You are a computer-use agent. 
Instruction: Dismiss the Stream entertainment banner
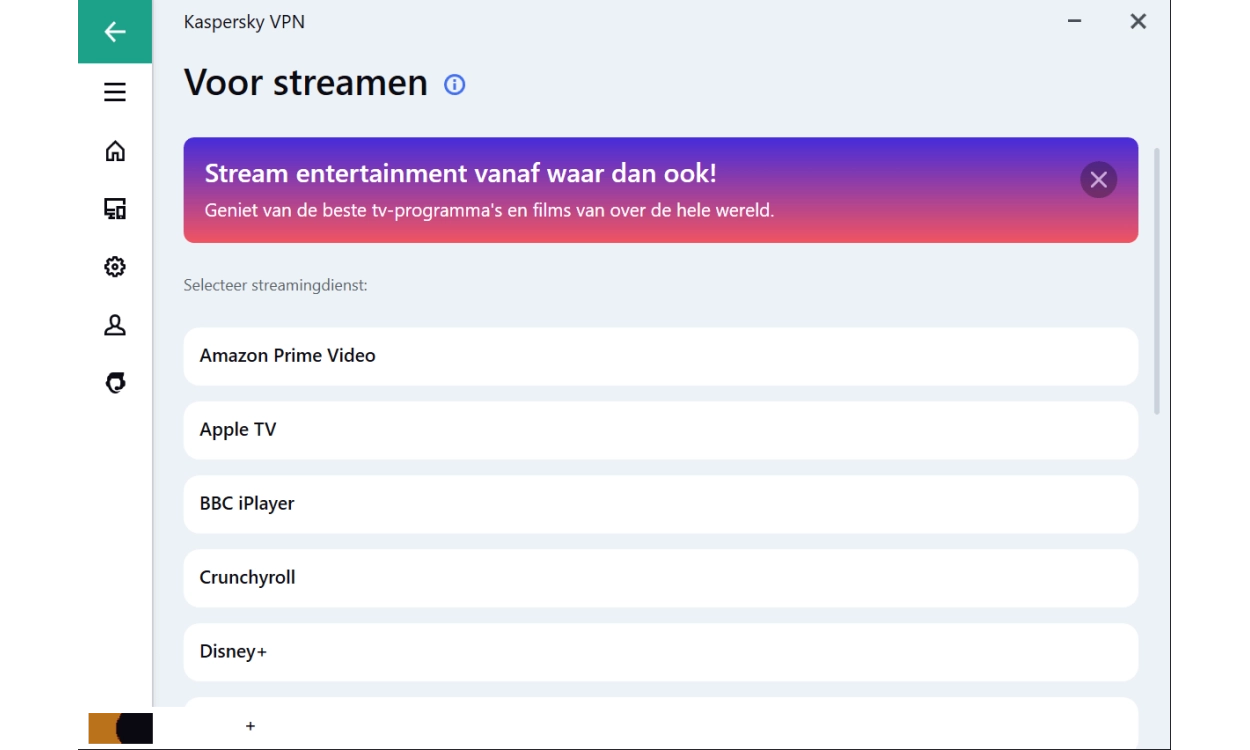(1098, 180)
